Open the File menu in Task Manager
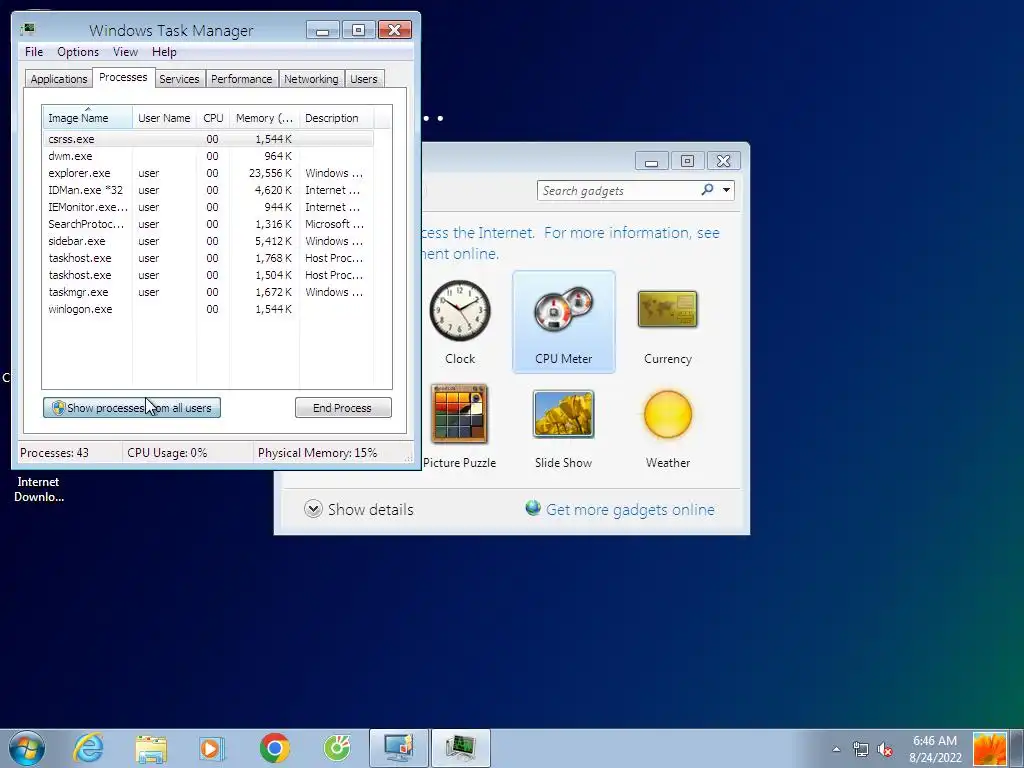The width and height of the screenshot is (1024, 768). coord(34,52)
